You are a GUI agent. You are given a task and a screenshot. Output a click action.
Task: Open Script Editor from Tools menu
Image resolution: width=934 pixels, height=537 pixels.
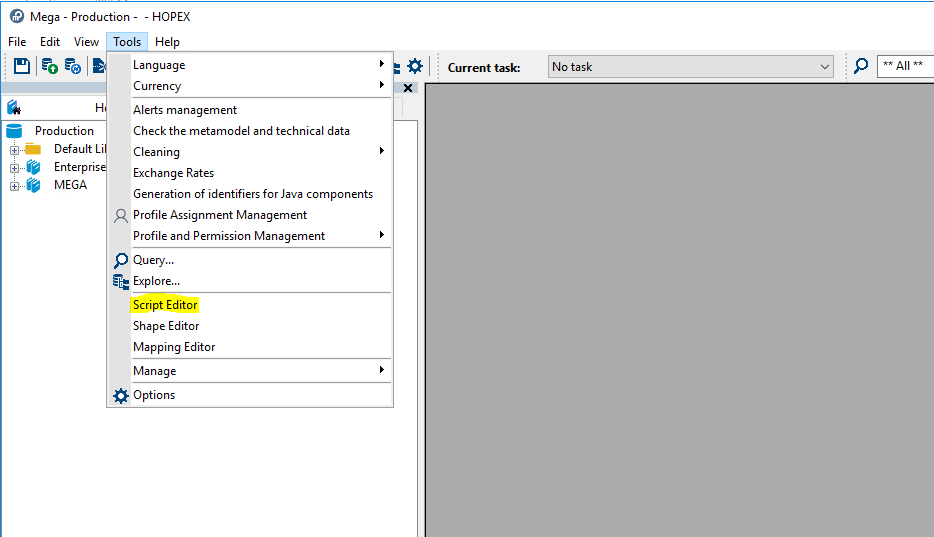(165, 305)
